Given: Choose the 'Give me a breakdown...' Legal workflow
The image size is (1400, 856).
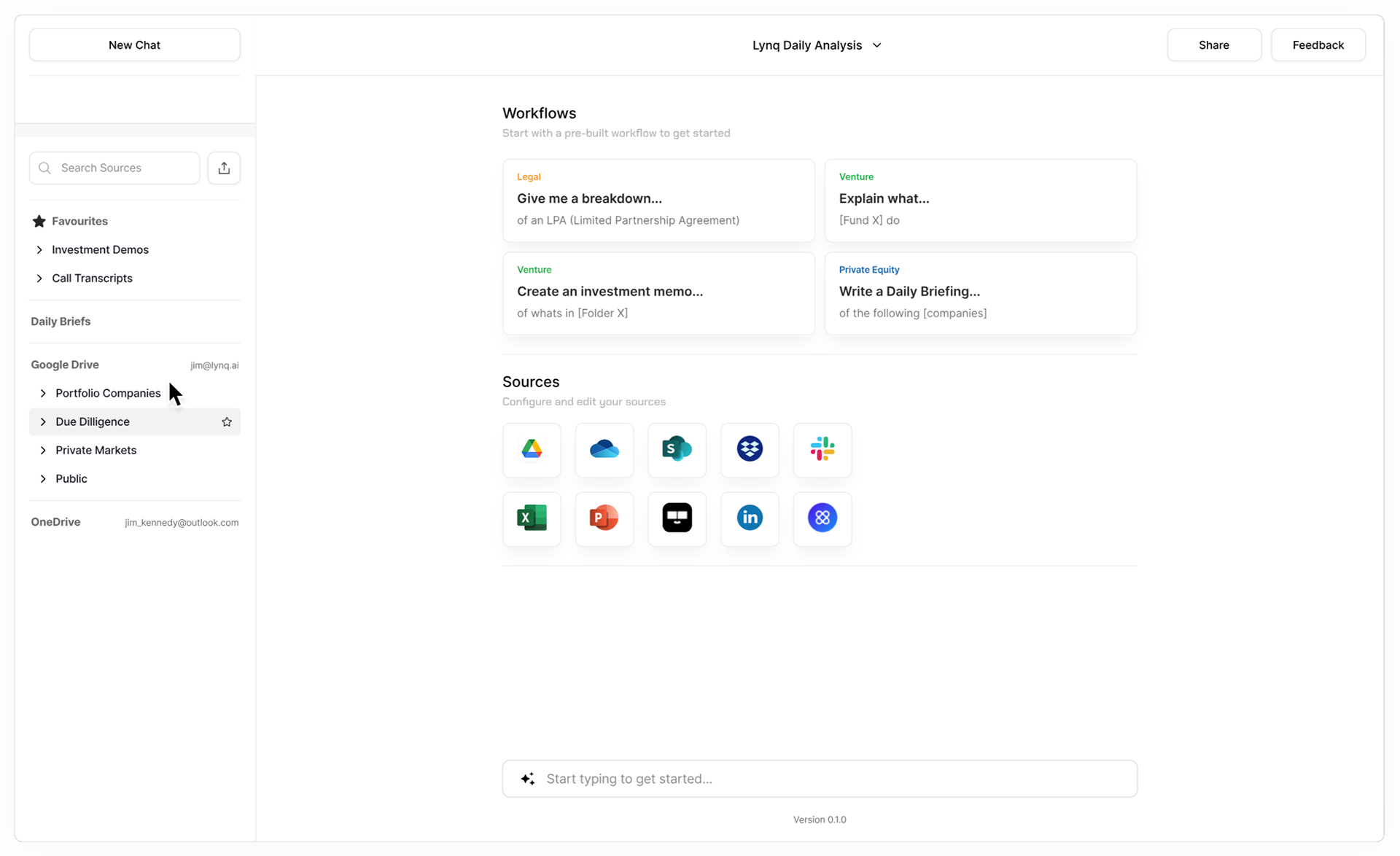Looking at the screenshot, I should pos(658,201).
